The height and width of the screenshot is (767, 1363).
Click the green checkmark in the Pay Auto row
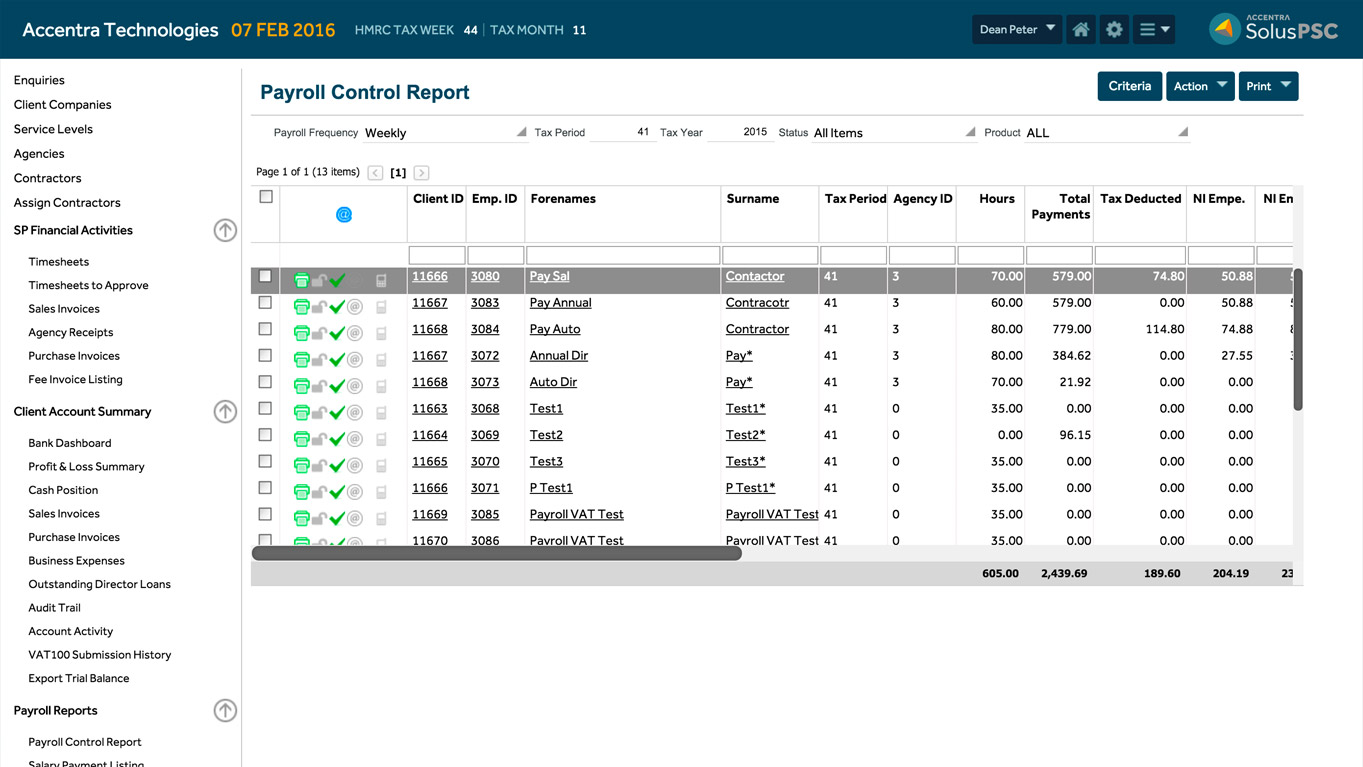click(x=337, y=333)
